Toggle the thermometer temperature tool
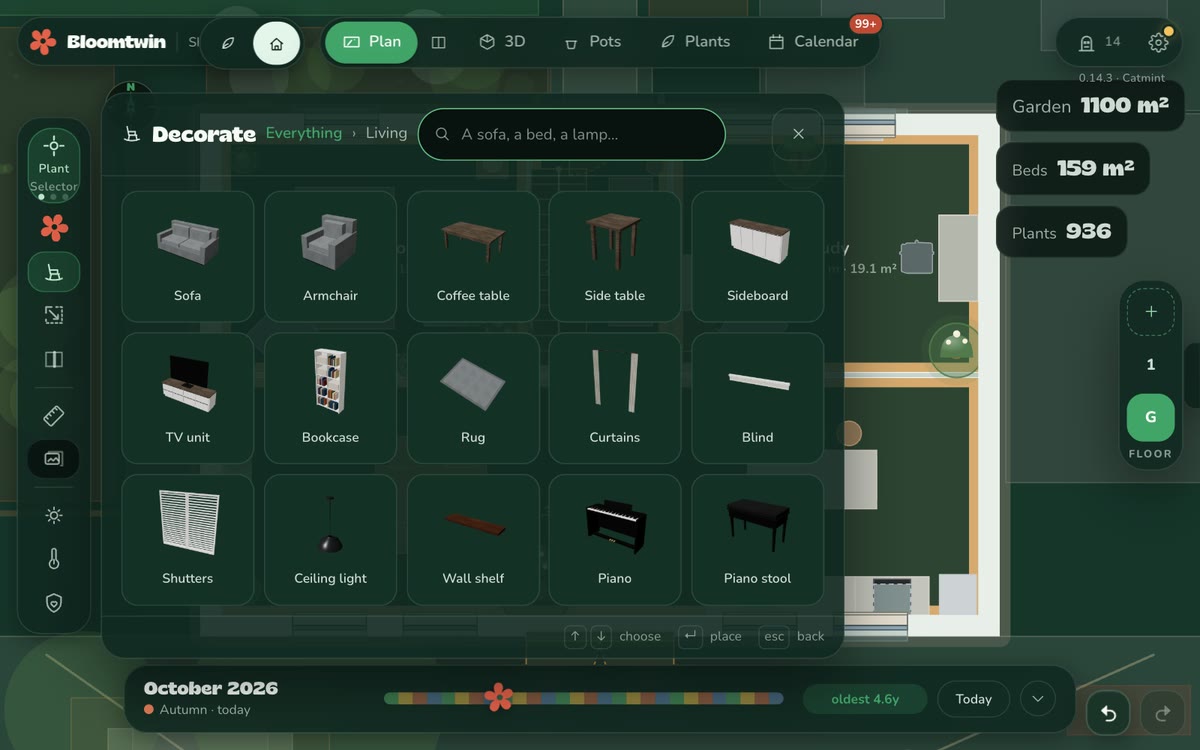This screenshot has height=750, width=1200. 54,559
